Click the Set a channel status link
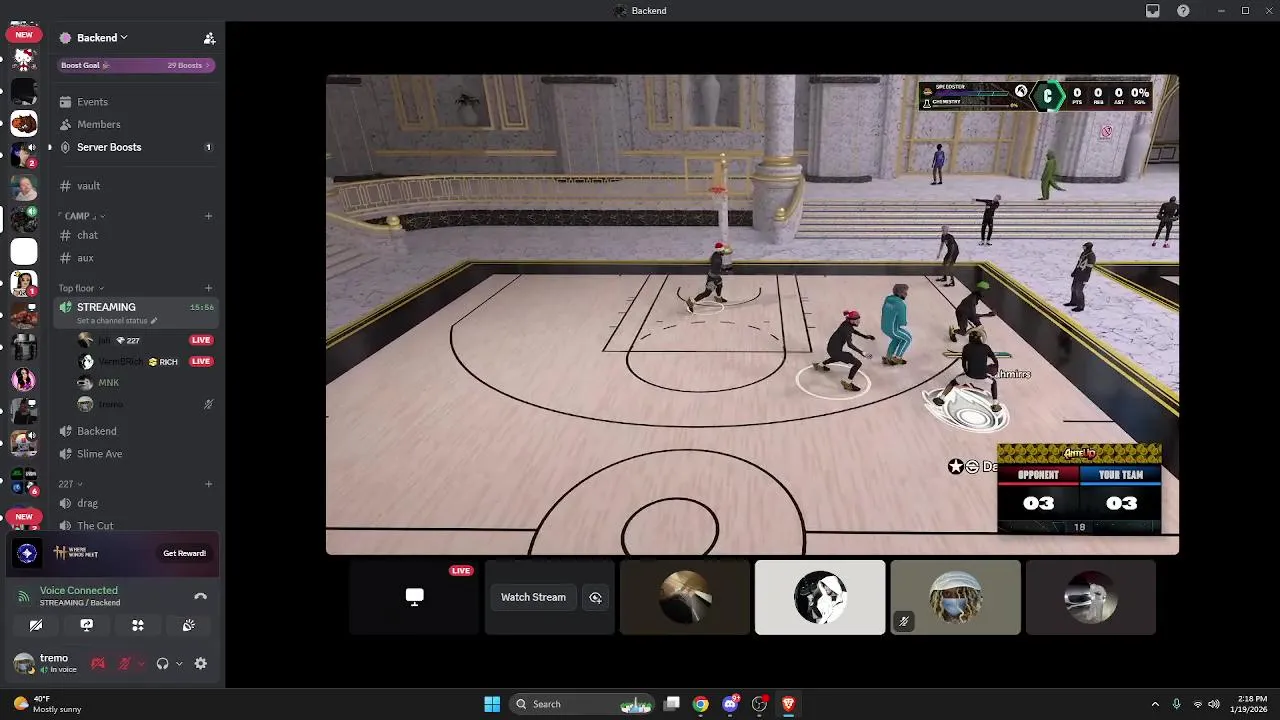1280x720 pixels. point(111,321)
